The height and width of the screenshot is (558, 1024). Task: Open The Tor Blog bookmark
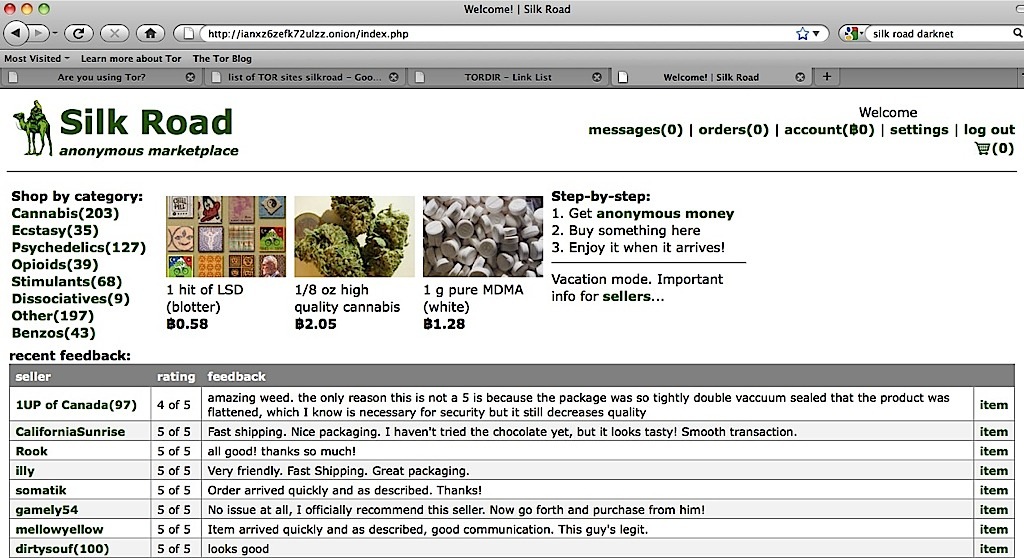pos(222,58)
